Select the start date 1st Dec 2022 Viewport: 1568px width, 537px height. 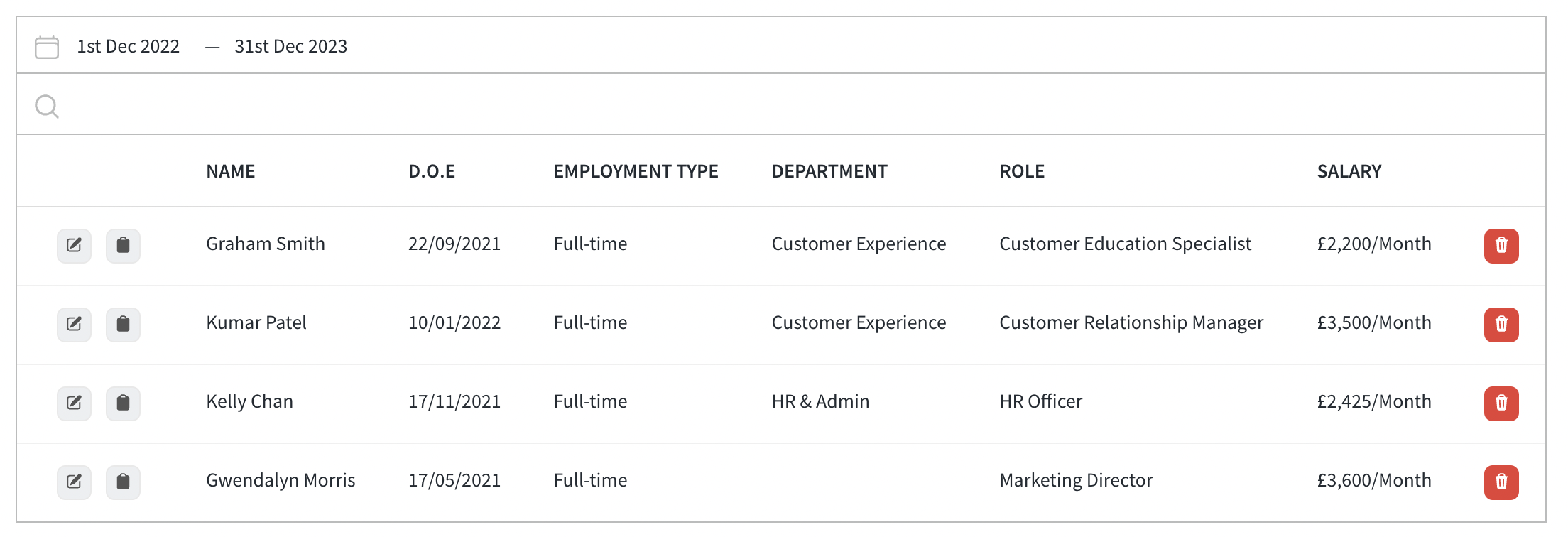[128, 46]
